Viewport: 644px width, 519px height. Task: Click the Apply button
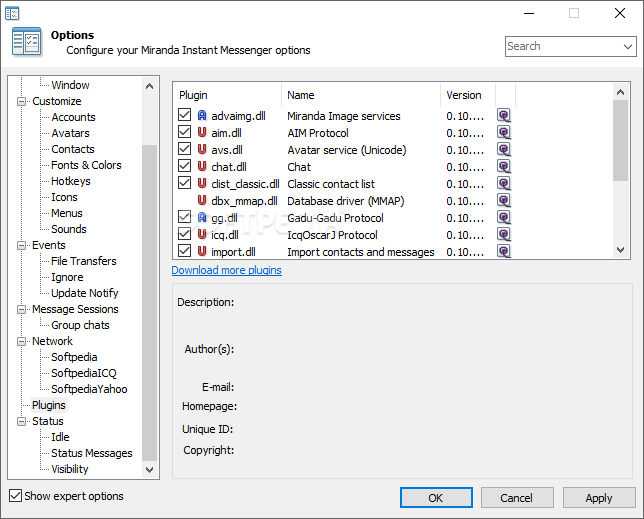pyautogui.click(x=599, y=498)
